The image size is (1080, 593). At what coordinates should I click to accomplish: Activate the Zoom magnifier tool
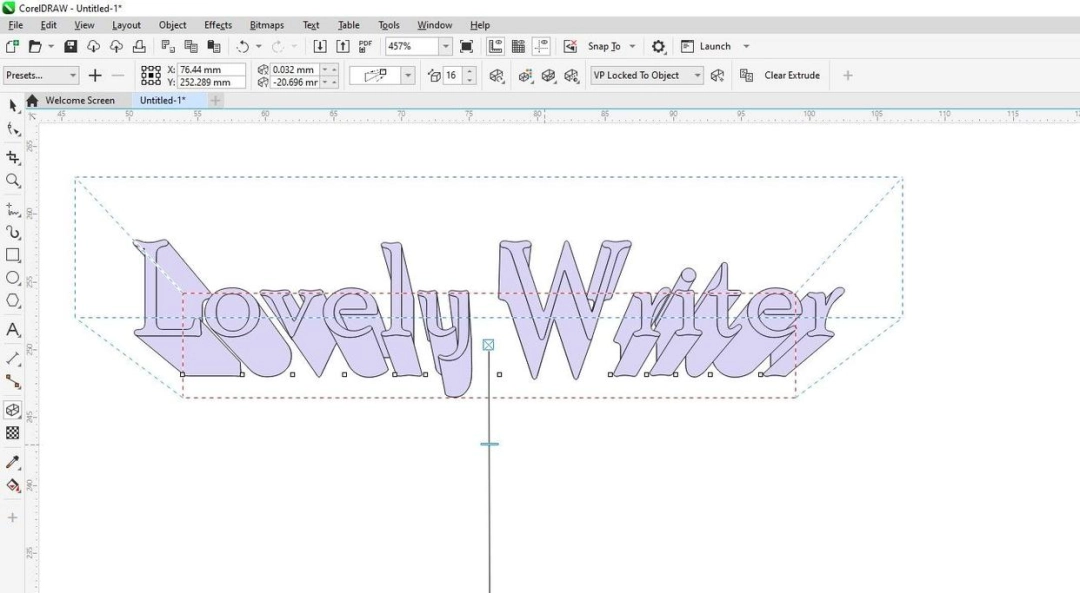pyautogui.click(x=12, y=180)
